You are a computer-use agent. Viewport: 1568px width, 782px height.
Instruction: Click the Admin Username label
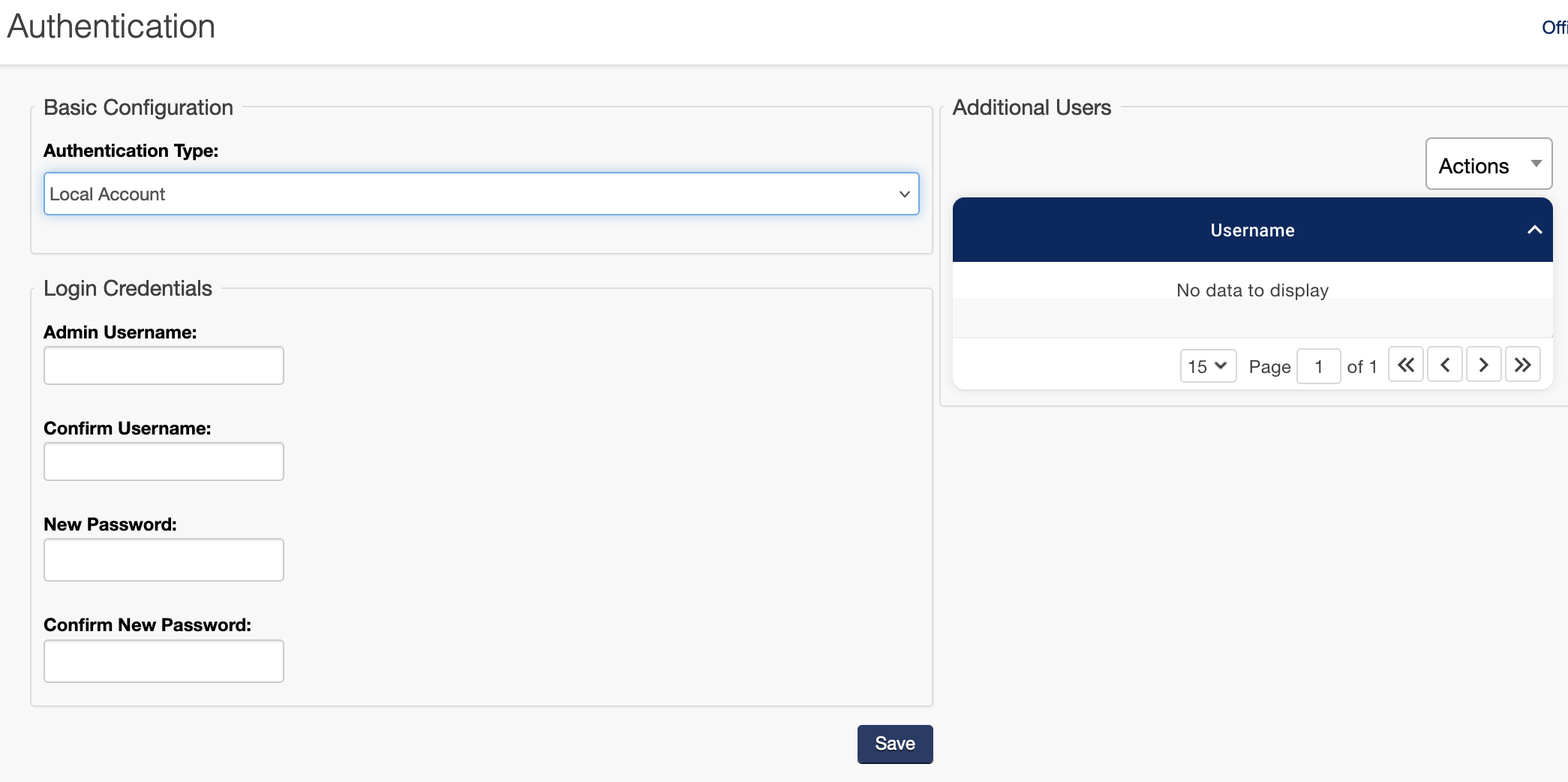[x=120, y=332]
